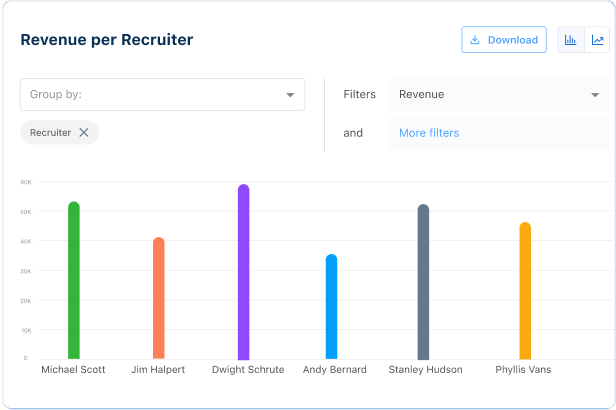Viewport: 616px width, 410px height.
Task: Expand the Group by caret arrow
Action: coord(290,95)
